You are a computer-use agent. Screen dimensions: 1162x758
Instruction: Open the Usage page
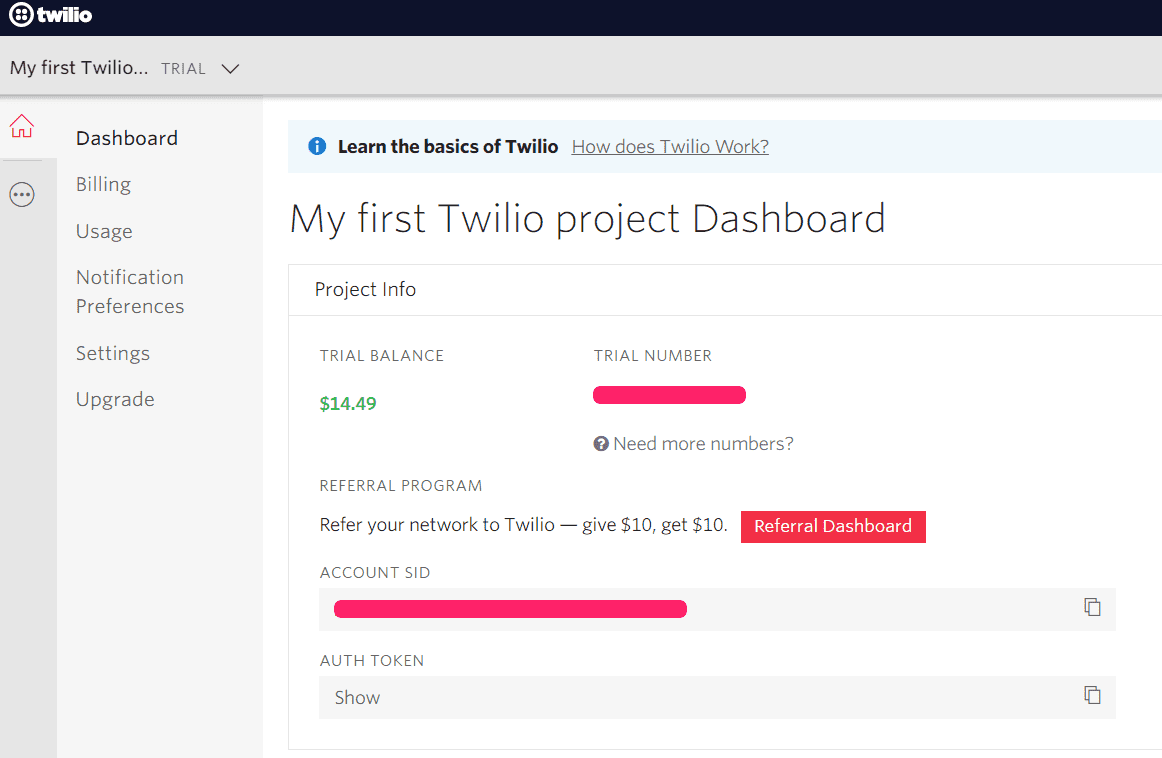pos(104,231)
